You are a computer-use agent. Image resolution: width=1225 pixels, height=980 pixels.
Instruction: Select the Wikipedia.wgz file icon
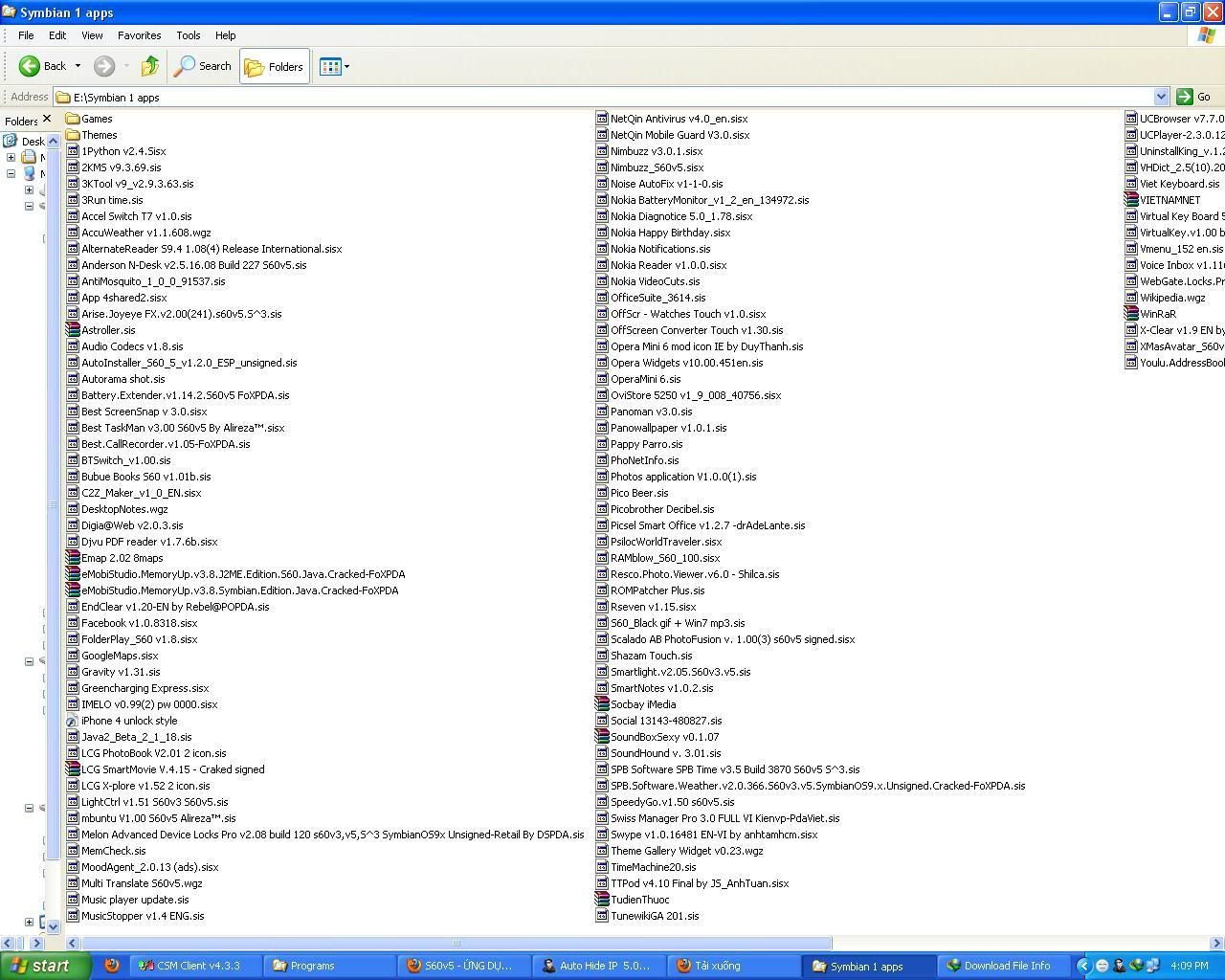tap(1131, 298)
